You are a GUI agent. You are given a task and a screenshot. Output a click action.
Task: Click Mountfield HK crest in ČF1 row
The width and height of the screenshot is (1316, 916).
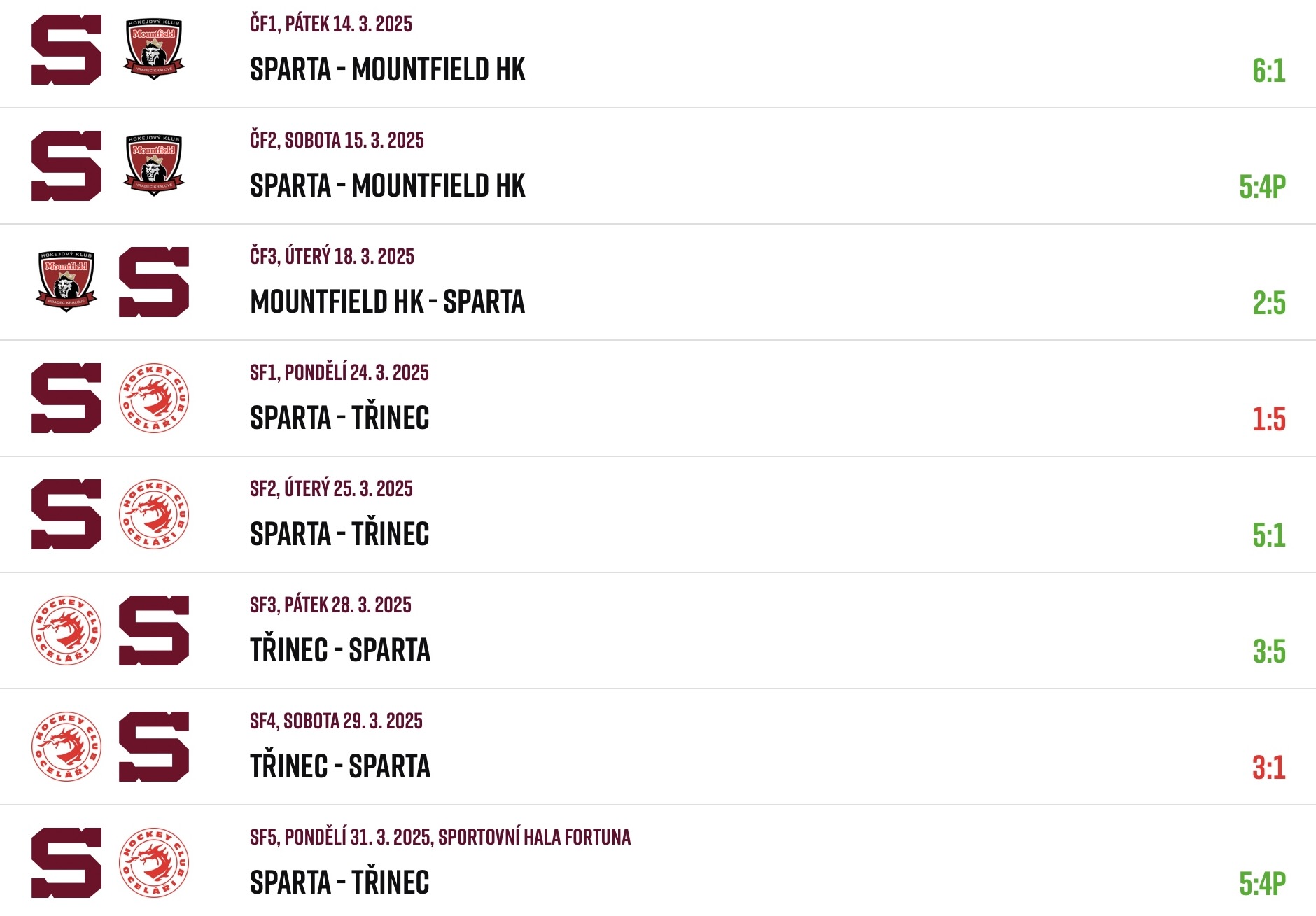coord(154,49)
